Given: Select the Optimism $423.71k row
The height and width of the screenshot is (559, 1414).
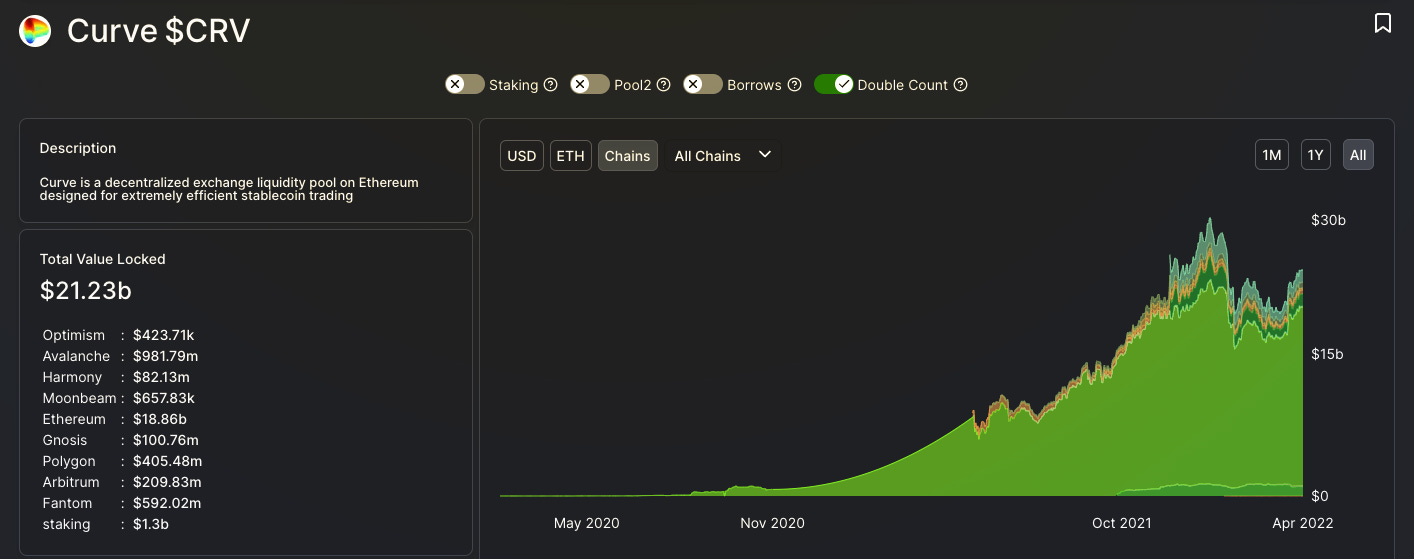Looking at the screenshot, I should pyautogui.click(x=120, y=335).
